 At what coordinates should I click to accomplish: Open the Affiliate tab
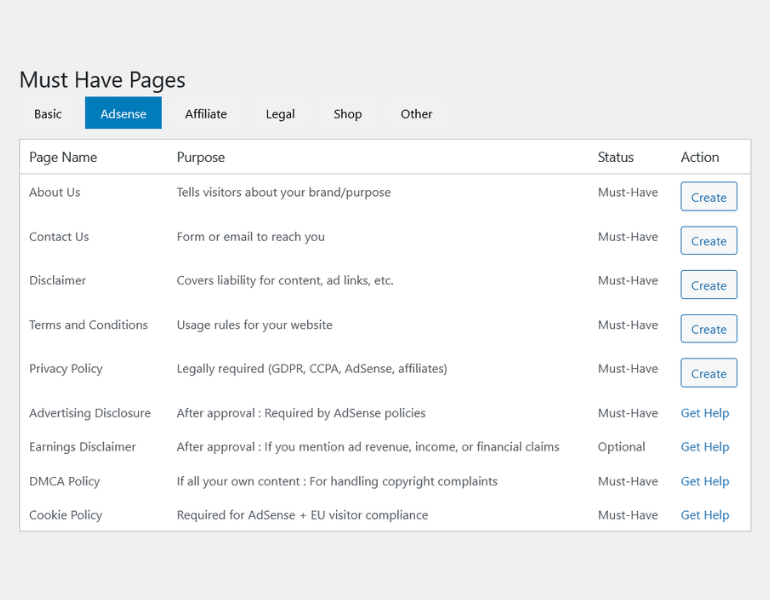click(x=206, y=113)
